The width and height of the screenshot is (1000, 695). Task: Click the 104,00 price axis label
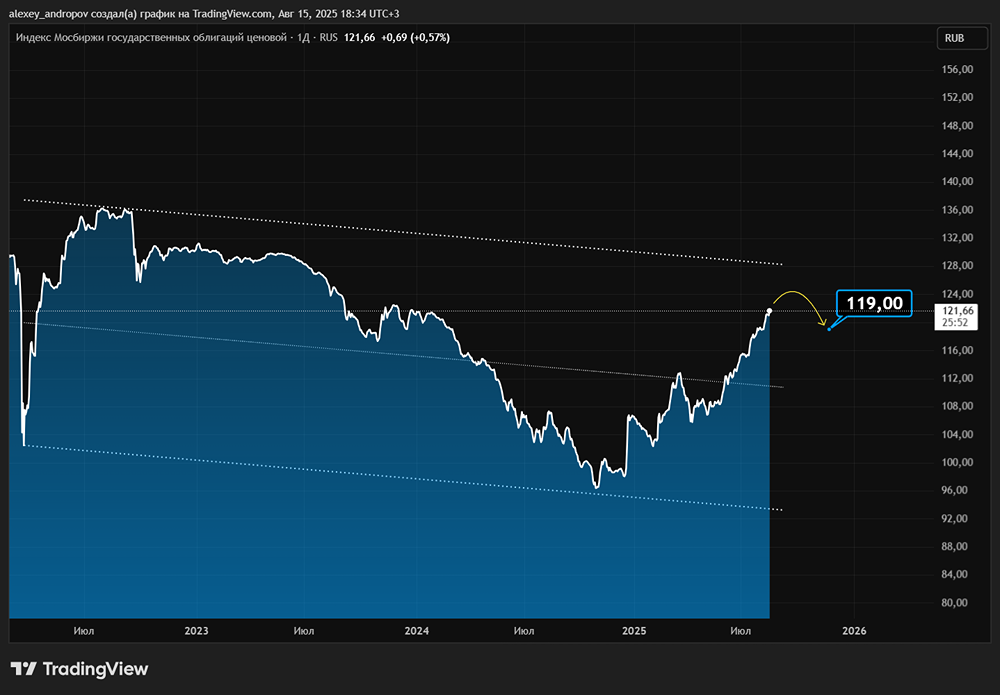tap(957, 434)
